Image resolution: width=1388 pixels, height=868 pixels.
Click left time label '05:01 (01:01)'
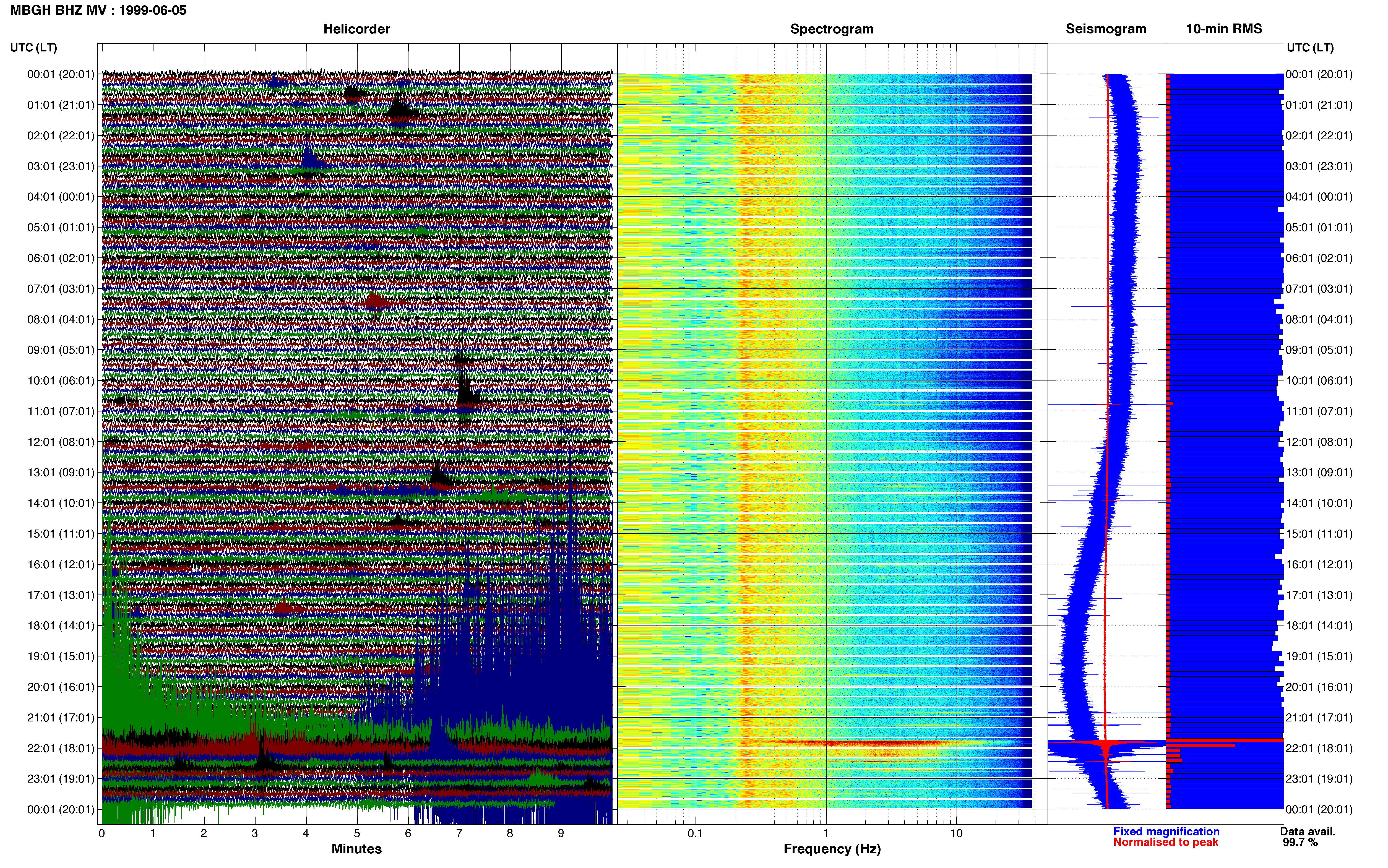point(61,227)
